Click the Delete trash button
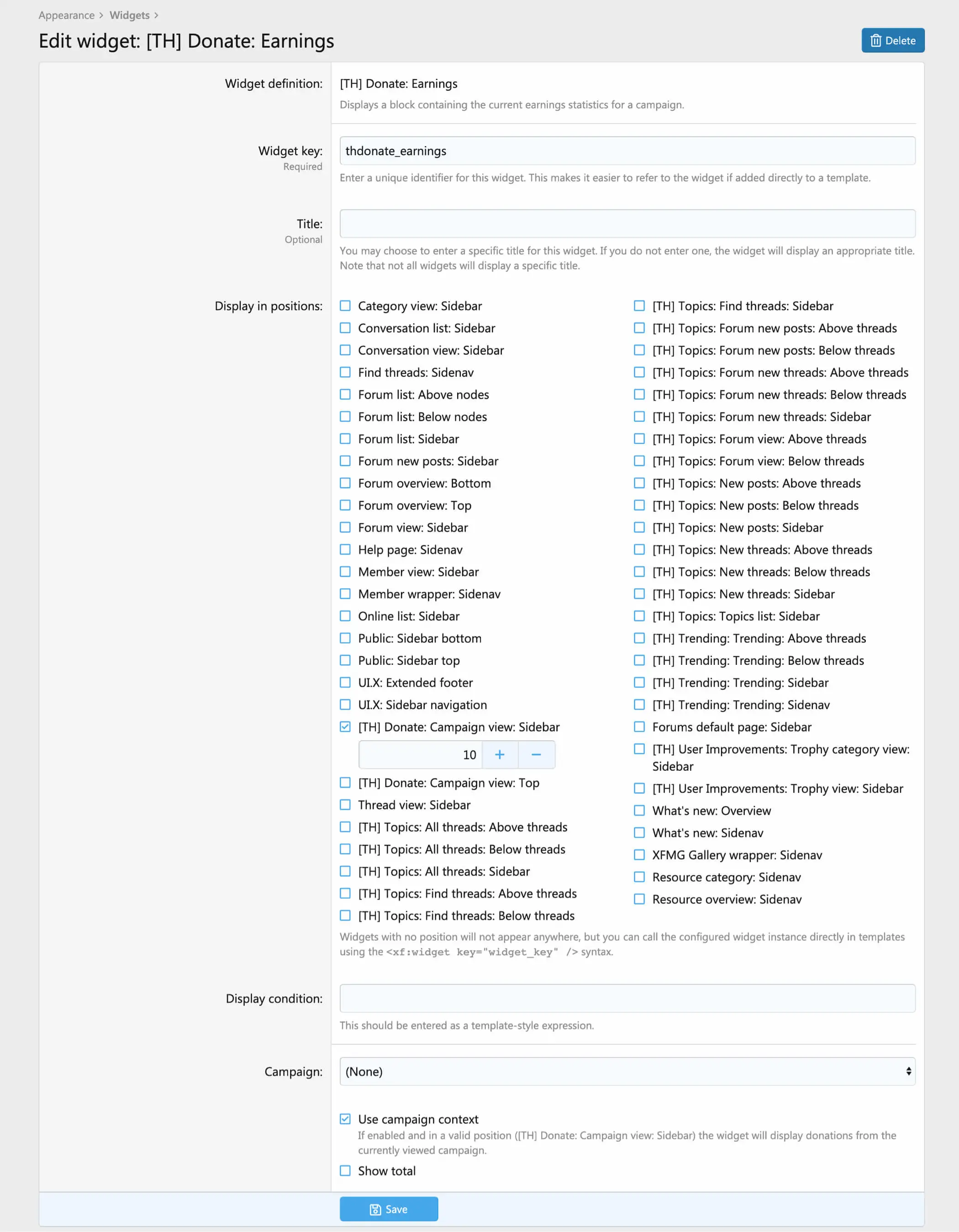959x1232 pixels. coord(892,41)
